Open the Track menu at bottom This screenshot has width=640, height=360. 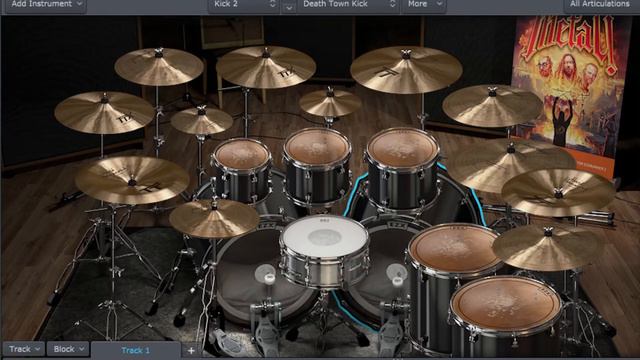[24, 349]
